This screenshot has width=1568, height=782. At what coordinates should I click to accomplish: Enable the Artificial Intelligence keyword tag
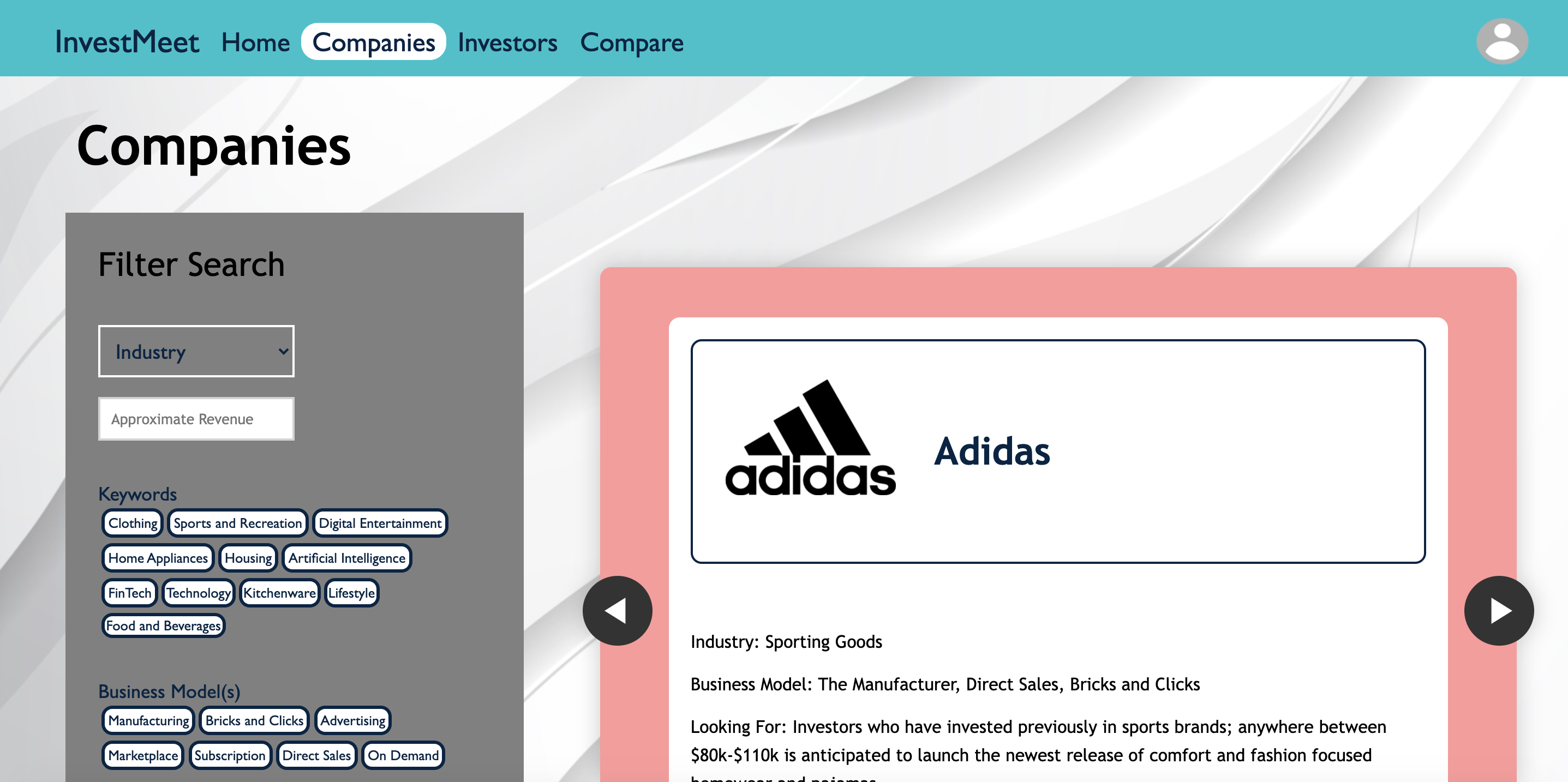point(346,557)
